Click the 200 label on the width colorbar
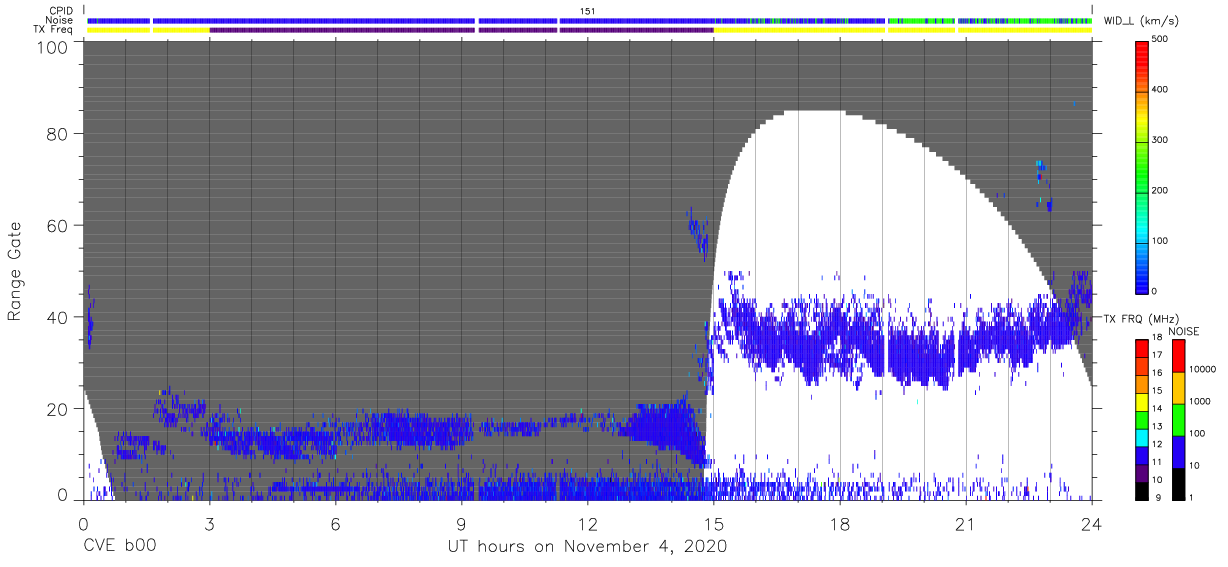 (1161, 190)
